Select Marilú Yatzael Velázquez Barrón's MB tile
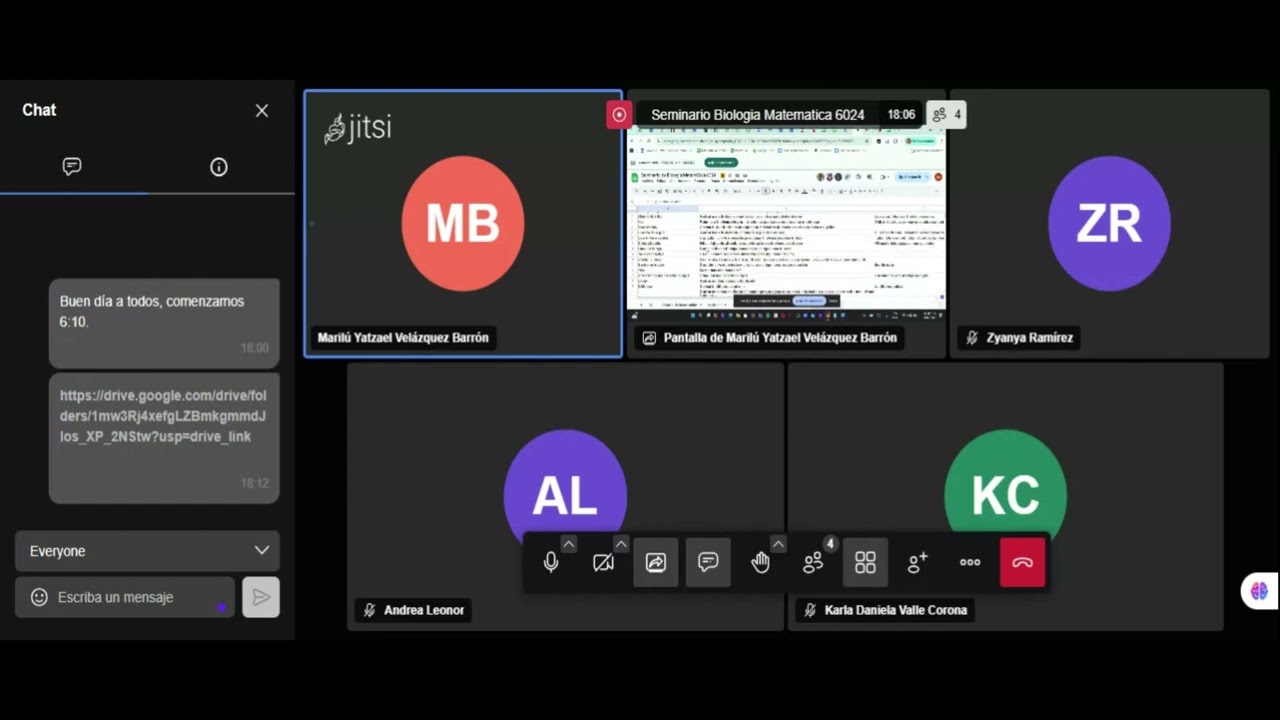The width and height of the screenshot is (1280, 720). pyautogui.click(x=463, y=223)
